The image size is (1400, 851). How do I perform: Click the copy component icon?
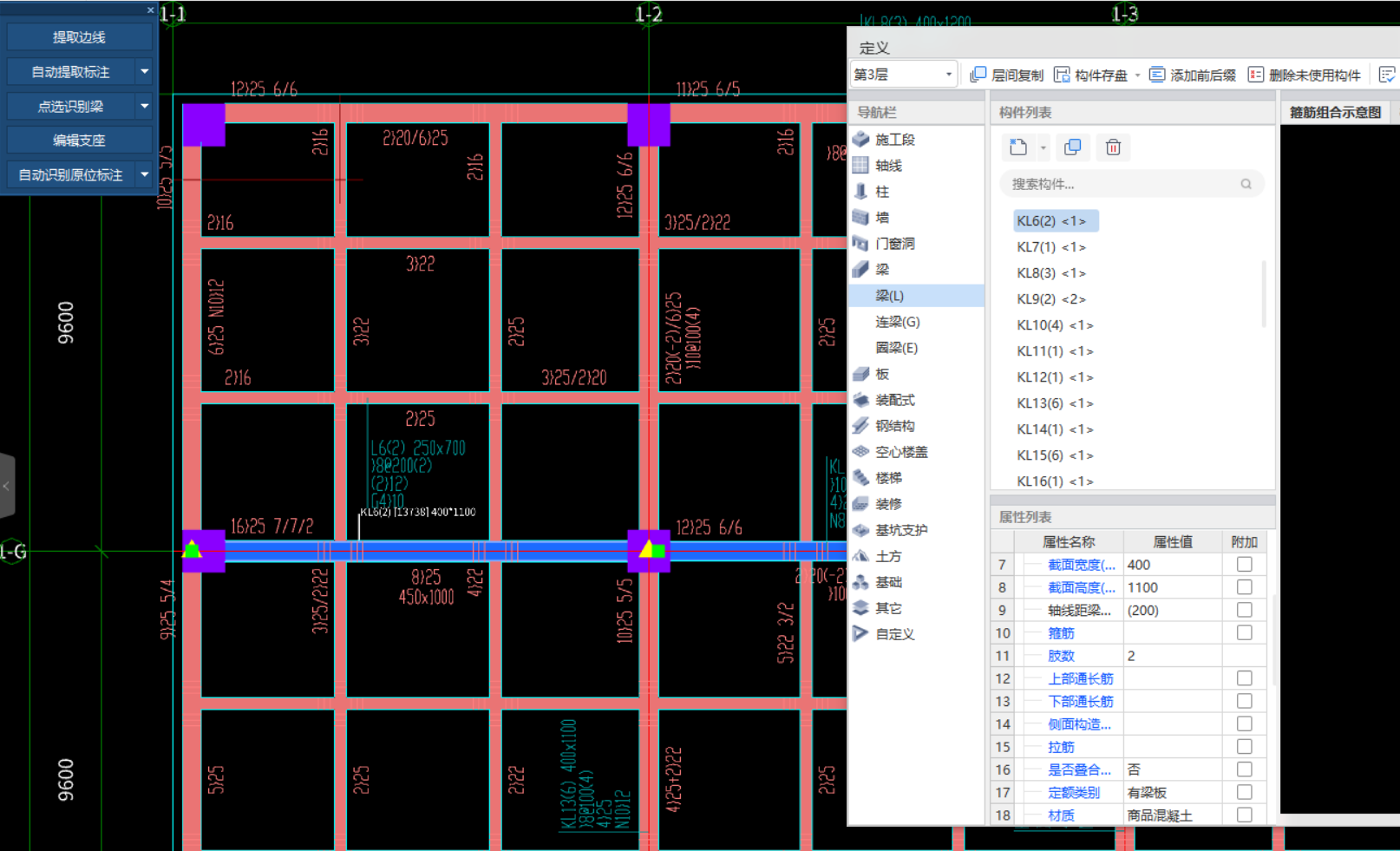coord(1072,147)
